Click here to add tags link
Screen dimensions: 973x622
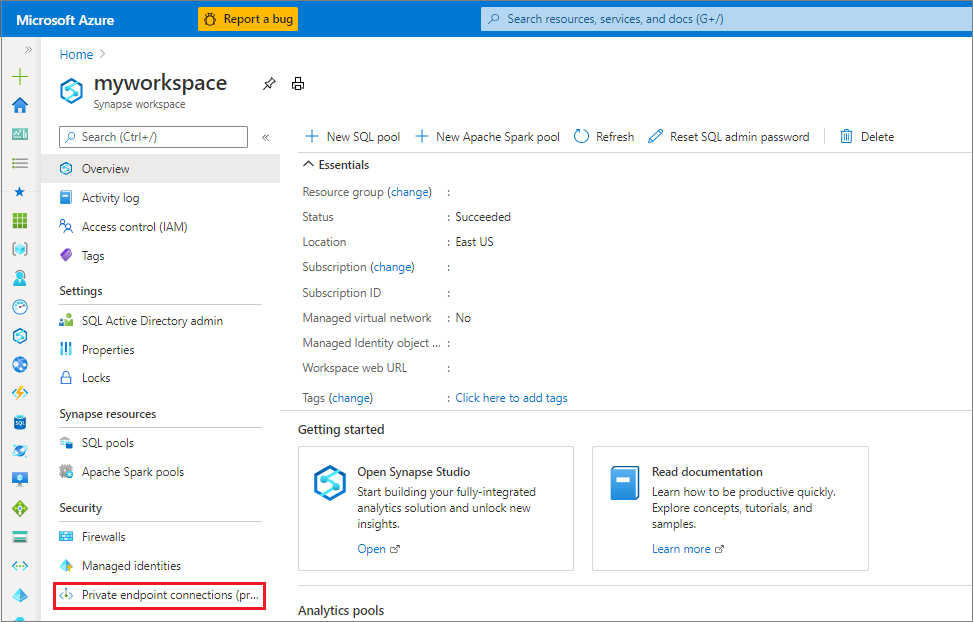(511, 398)
